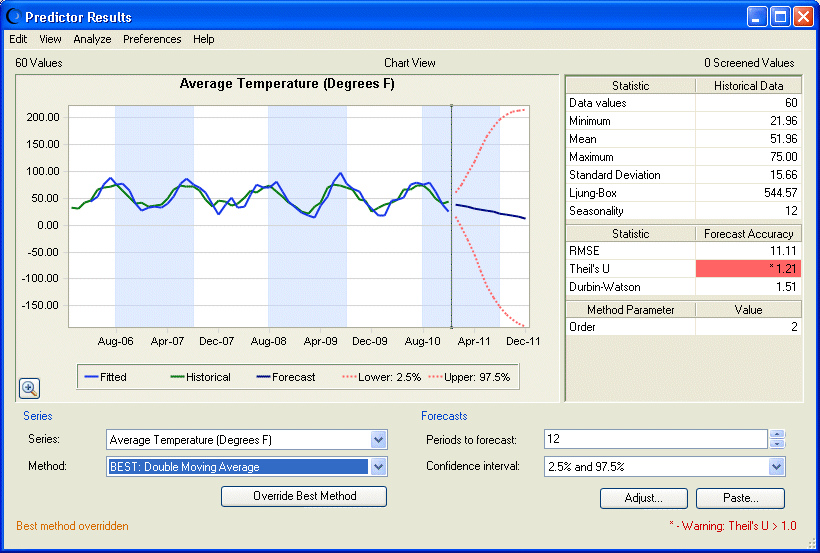820x553 pixels.
Task: Click the Order parameter value 2
Action: click(794, 327)
